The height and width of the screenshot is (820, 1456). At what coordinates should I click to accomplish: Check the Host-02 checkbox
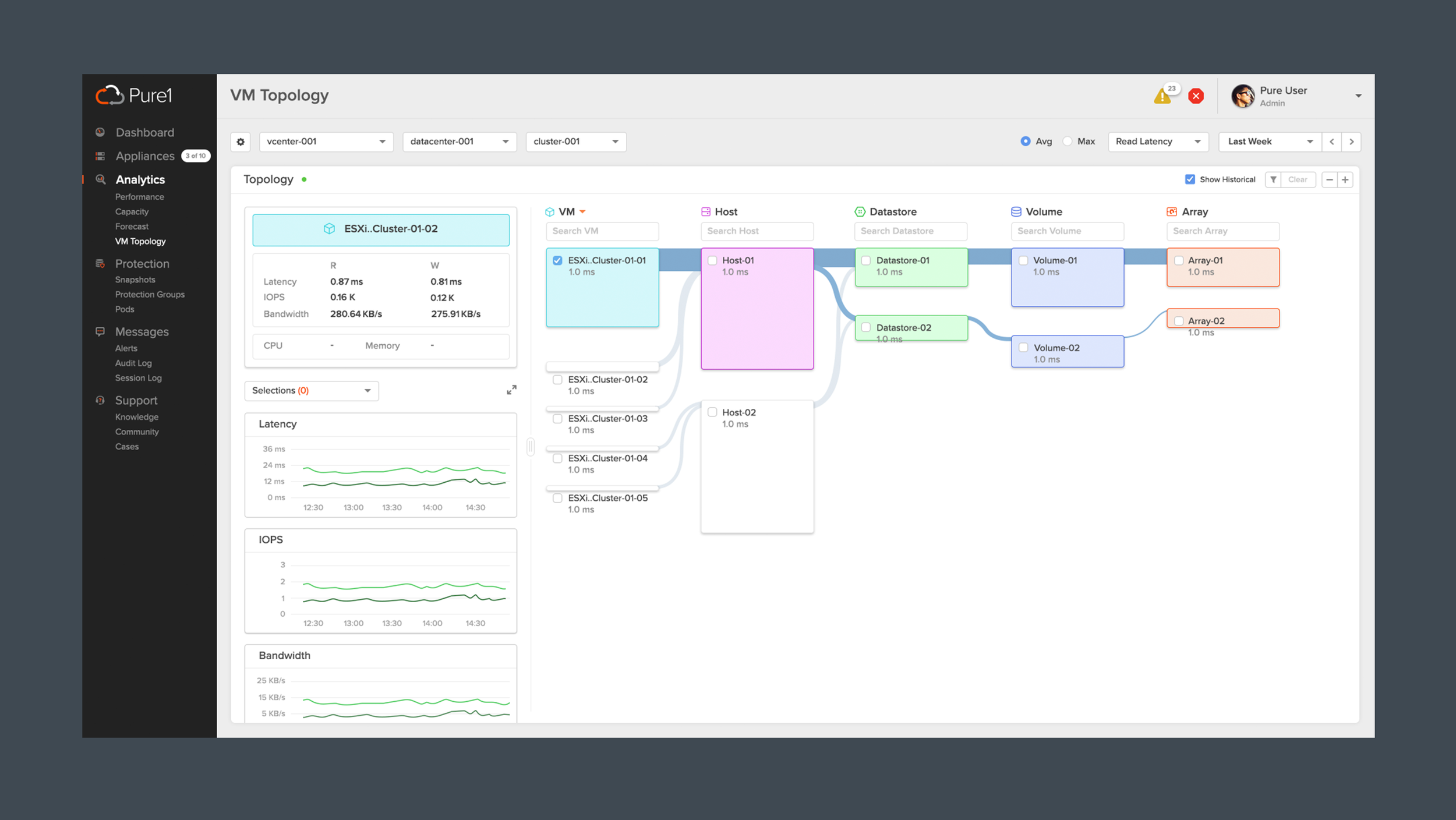(712, 412)
